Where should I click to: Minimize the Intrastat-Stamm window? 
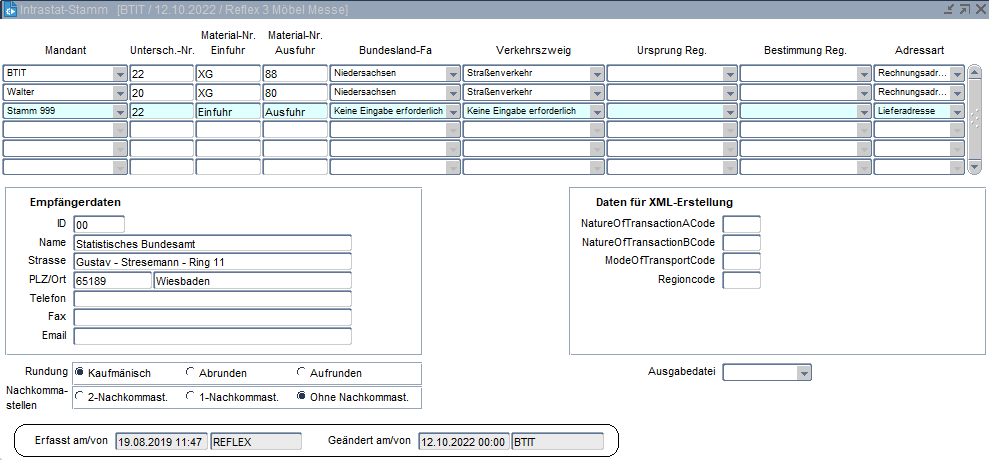948,9
